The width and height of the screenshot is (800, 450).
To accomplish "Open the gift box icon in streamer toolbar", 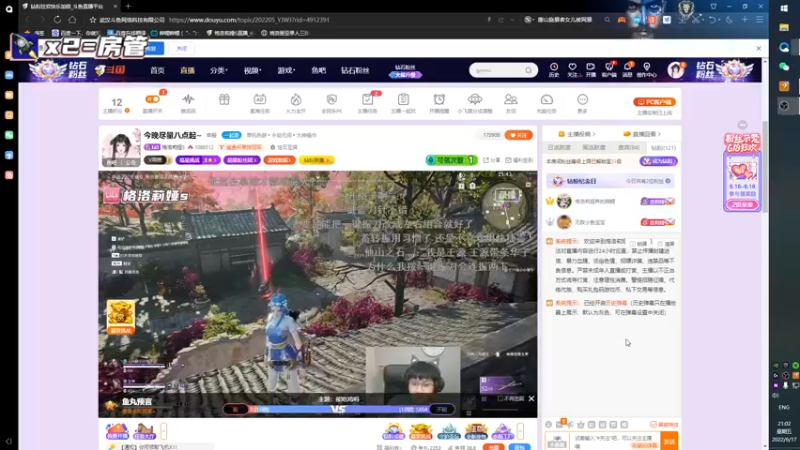I will (x=224, y=99).
